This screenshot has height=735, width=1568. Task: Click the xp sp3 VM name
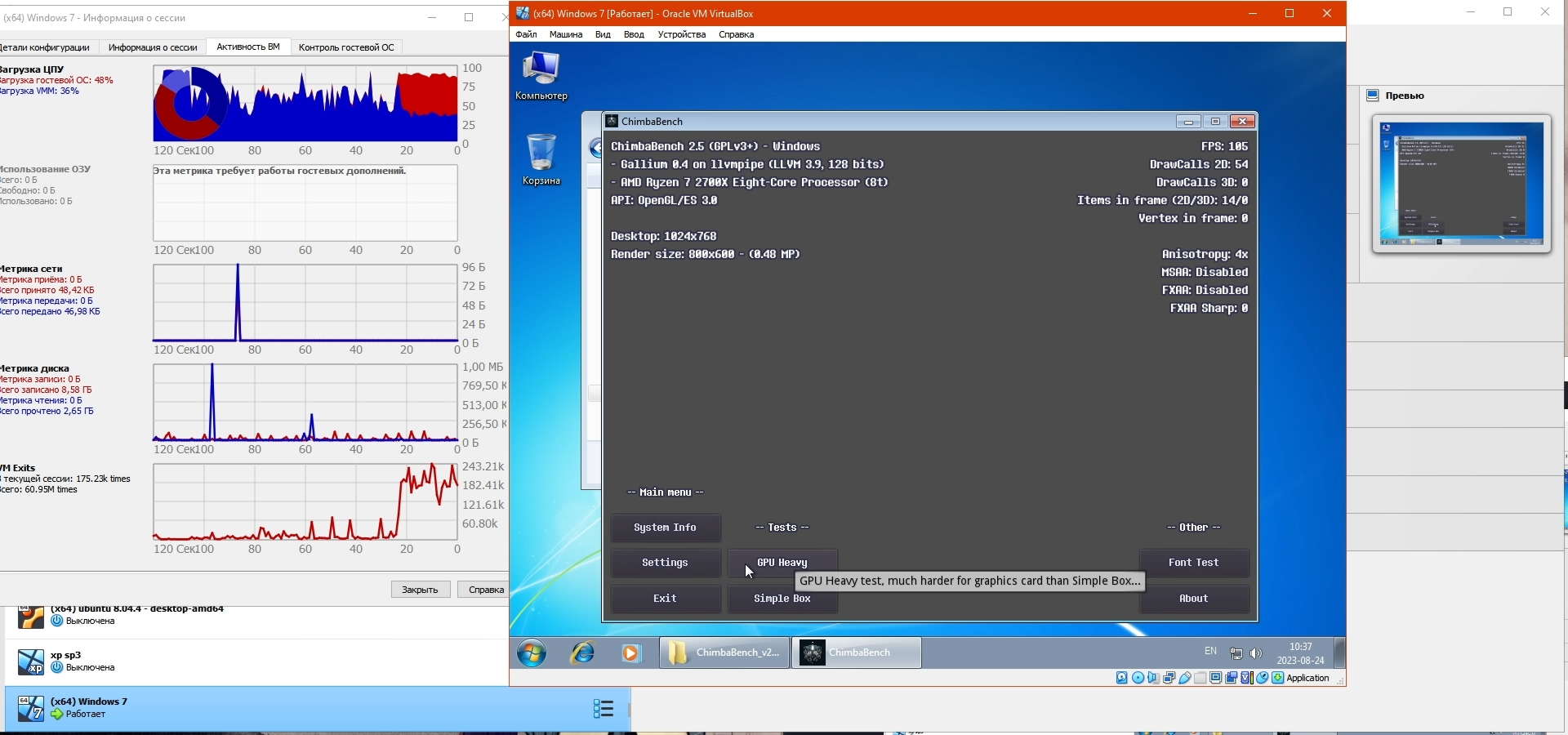click(x=65, y=655)
